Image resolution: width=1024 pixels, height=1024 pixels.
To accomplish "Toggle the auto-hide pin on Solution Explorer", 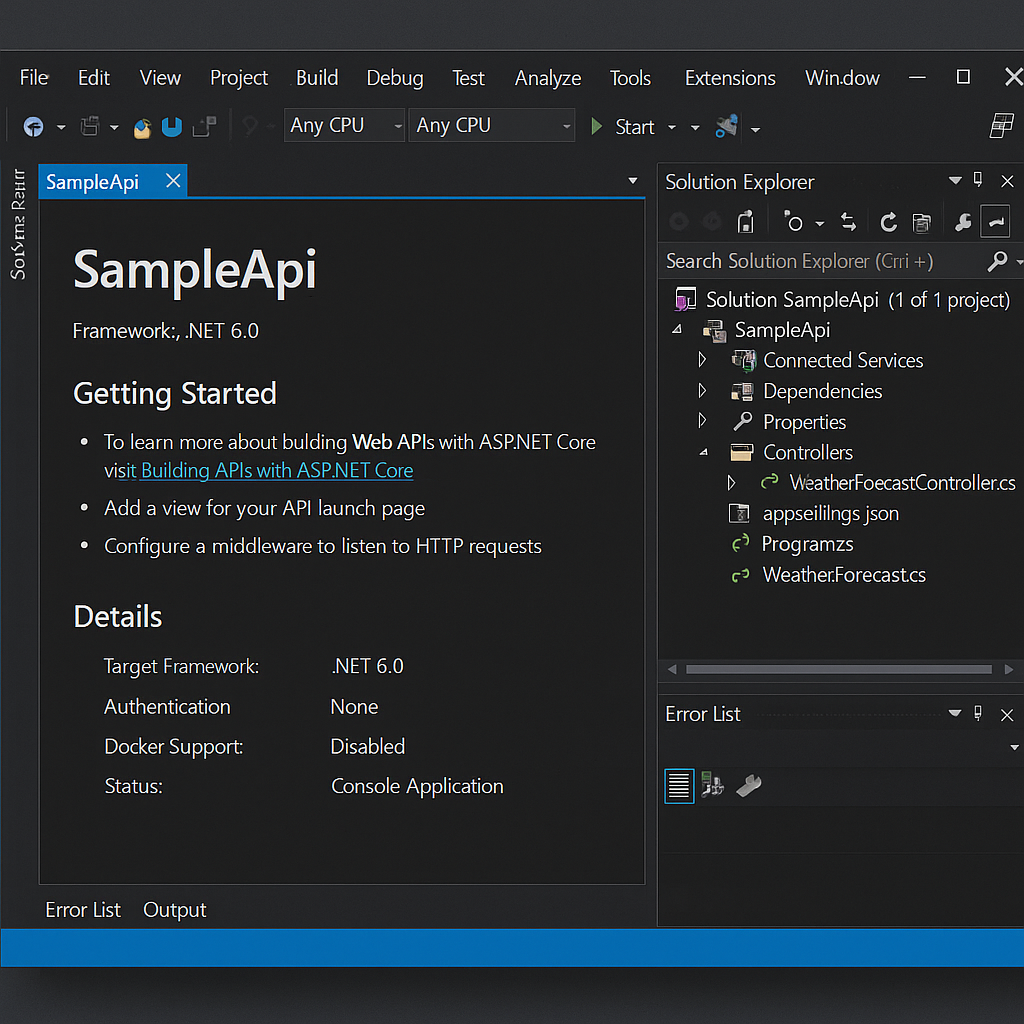I will click(x=978, y=180).
